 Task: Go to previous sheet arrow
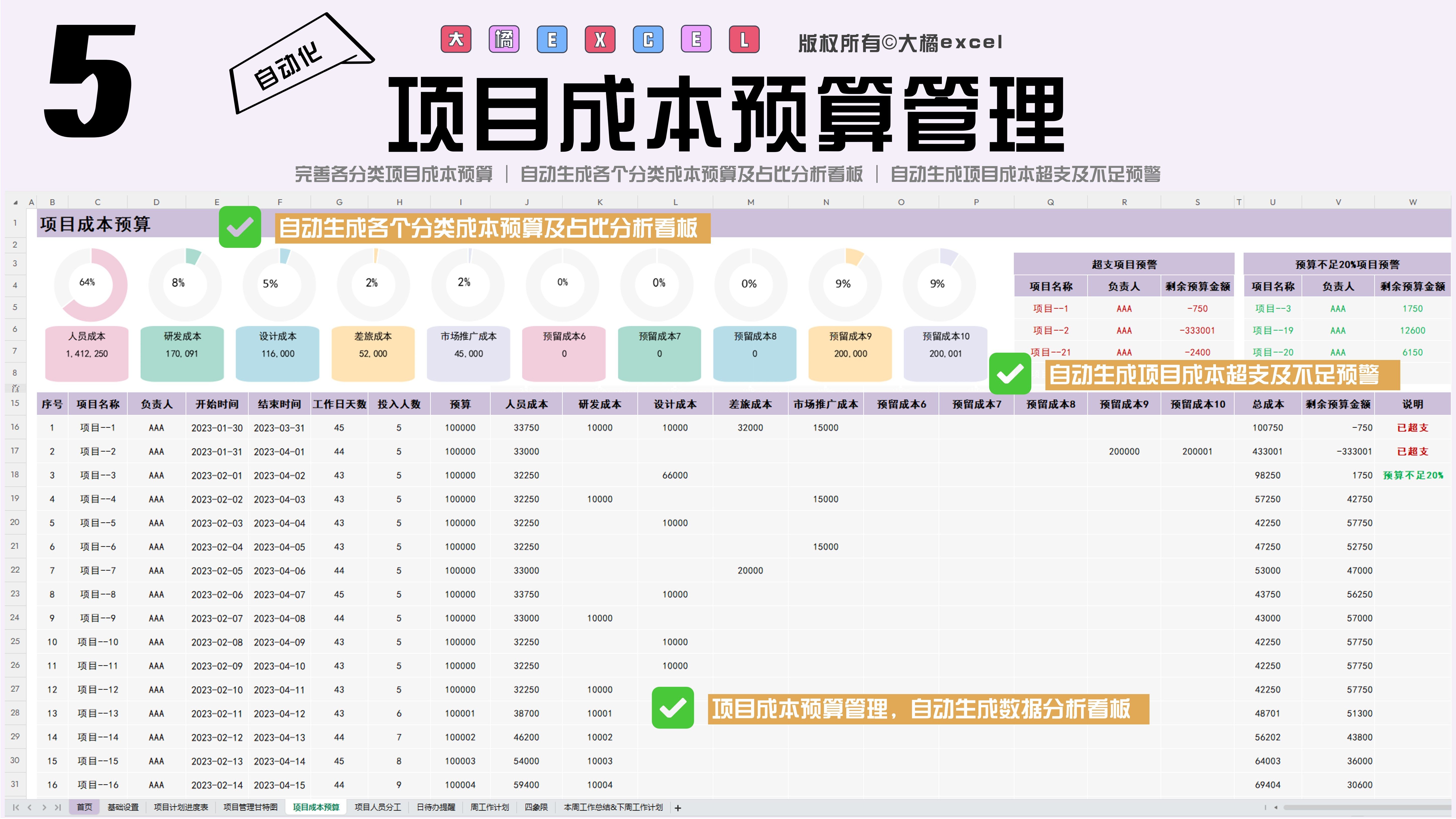point(30,808)
